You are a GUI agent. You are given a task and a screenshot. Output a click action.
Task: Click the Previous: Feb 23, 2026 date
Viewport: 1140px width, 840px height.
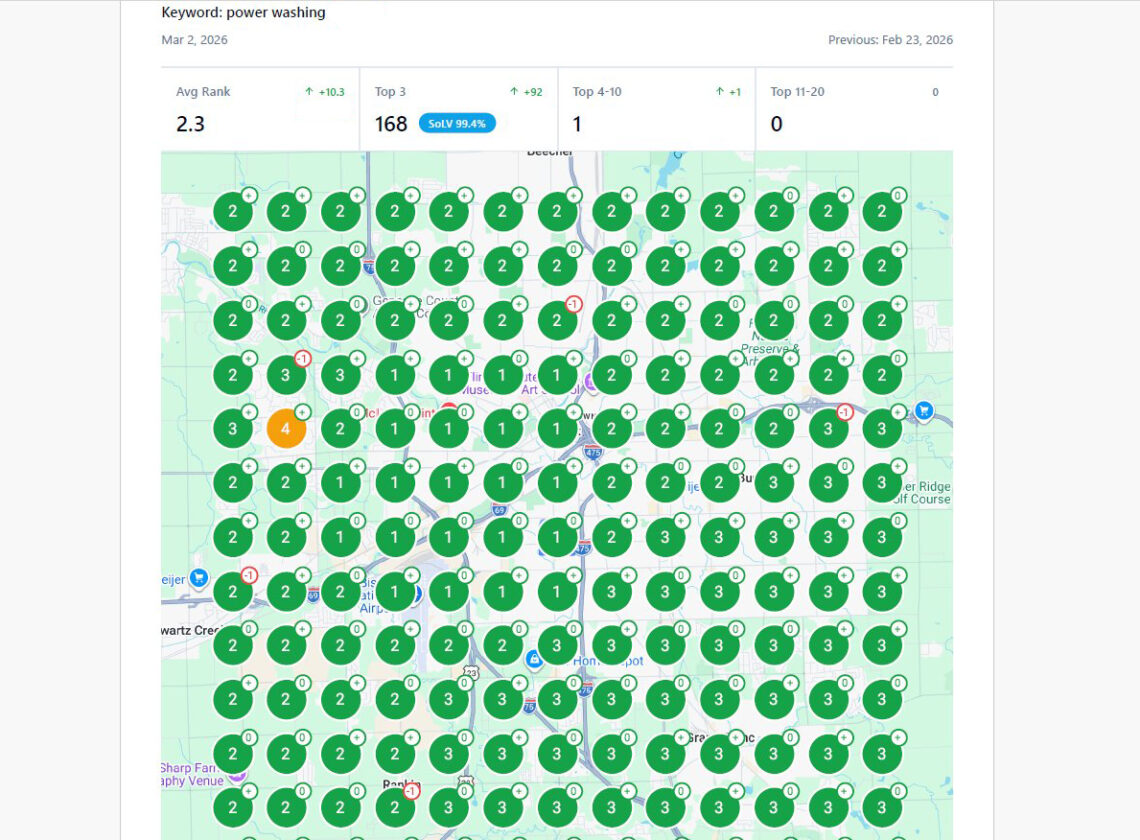click(x=890, y=40)
